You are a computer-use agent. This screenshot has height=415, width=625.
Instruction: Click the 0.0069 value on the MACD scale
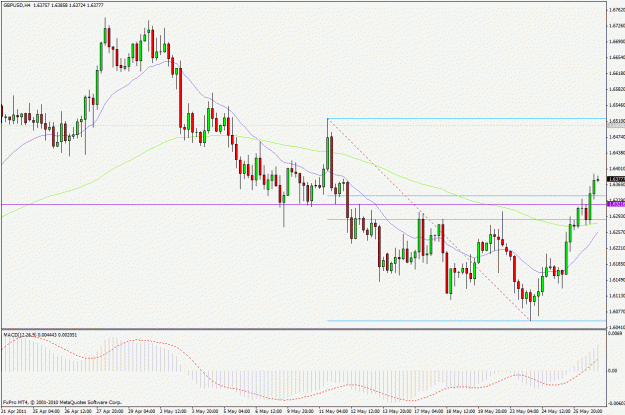[615, 332]
